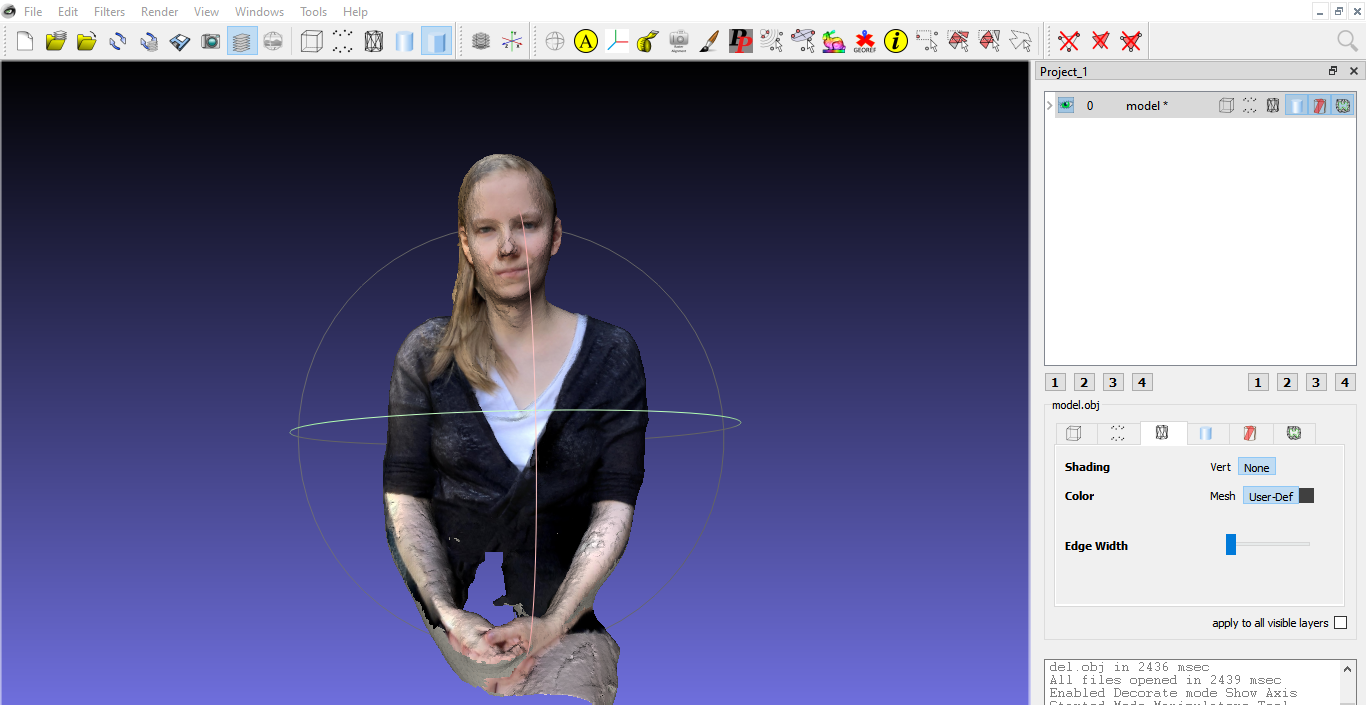Reload all layers icon
The width and height of the screenshot is (1366, 705).
point(149,41)
